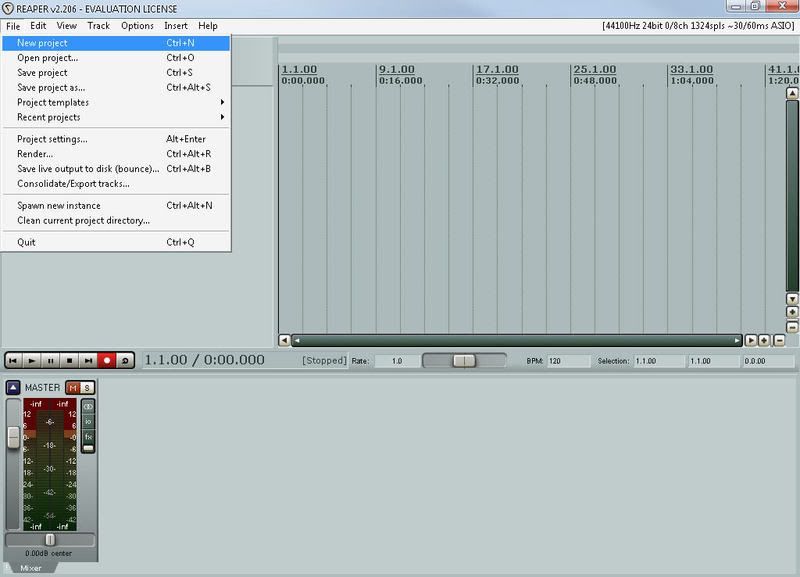Click the horizontal scrollbar left arrow button
The width and height of the screenshot is (800, 577).
[x=285, y=340]
